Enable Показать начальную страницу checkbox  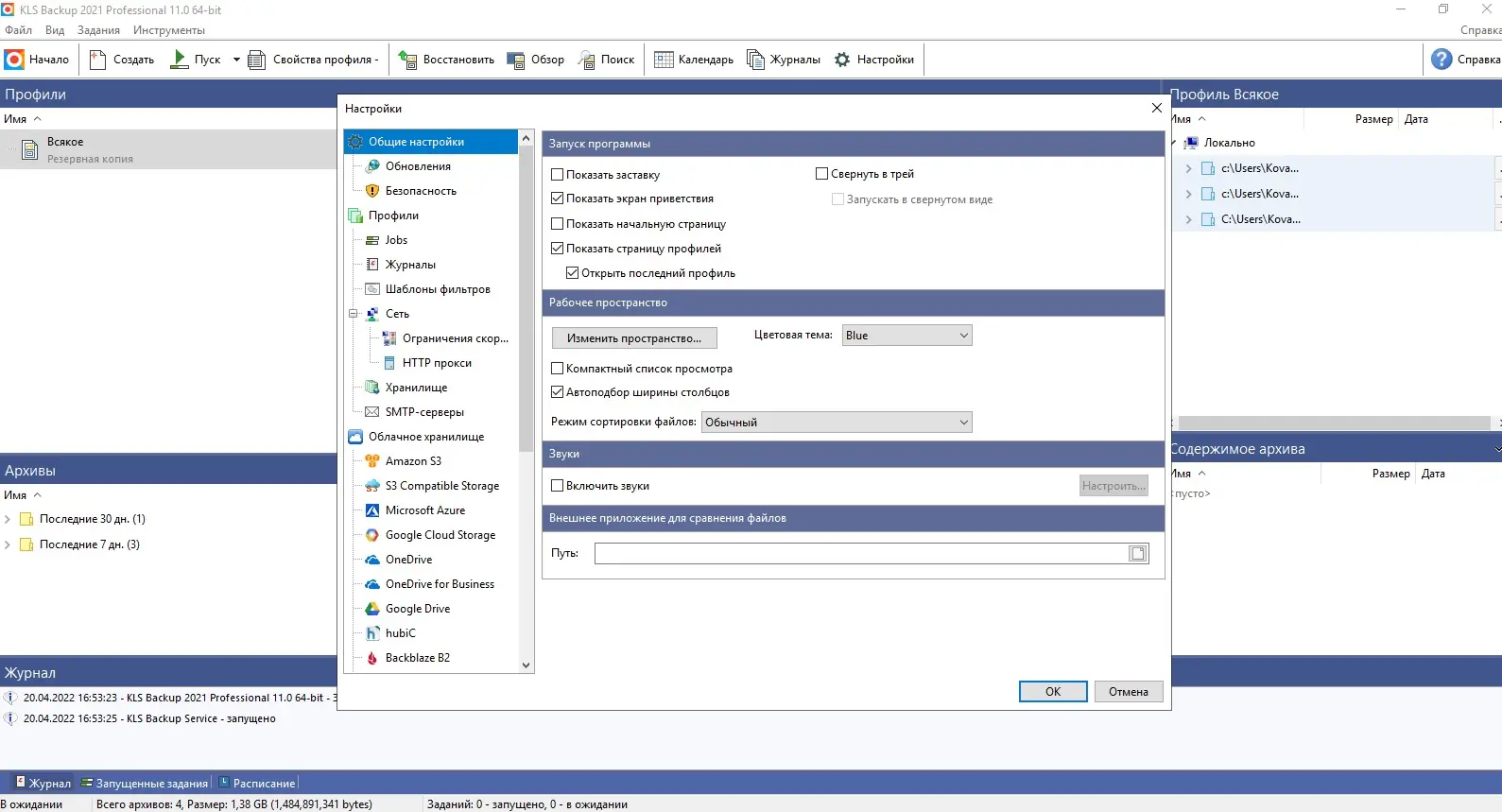pos(558,224)
